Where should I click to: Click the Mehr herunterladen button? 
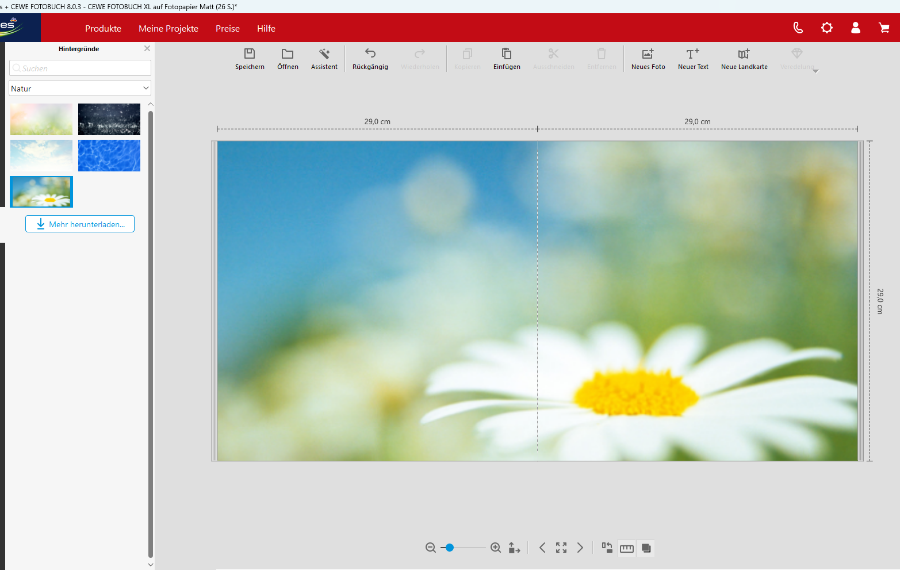click(80, 224)
